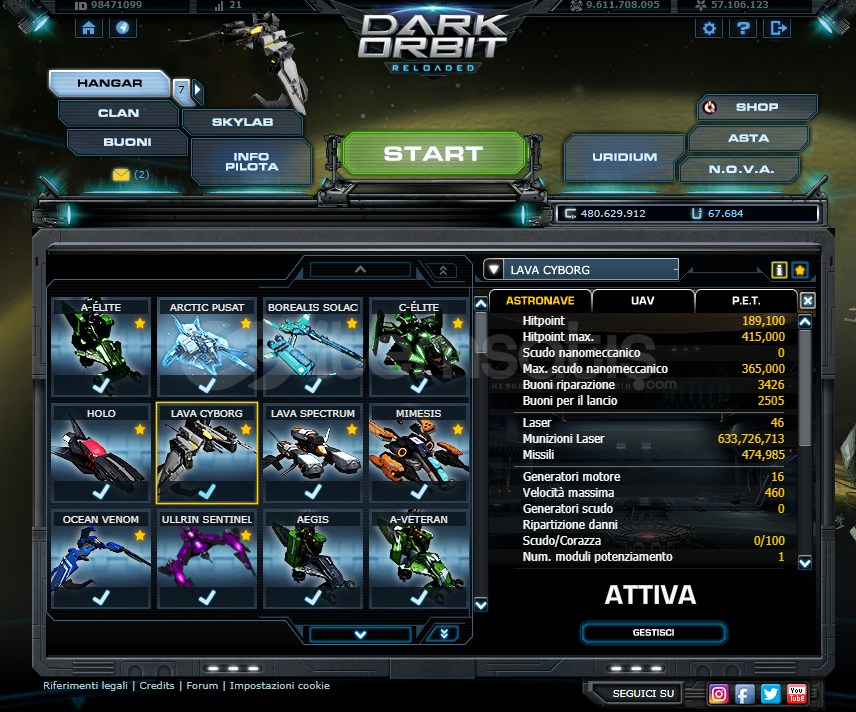Open the Forum link
This screenshot has width=856, height=712.
pyautogui.click(x=202, y=685)
